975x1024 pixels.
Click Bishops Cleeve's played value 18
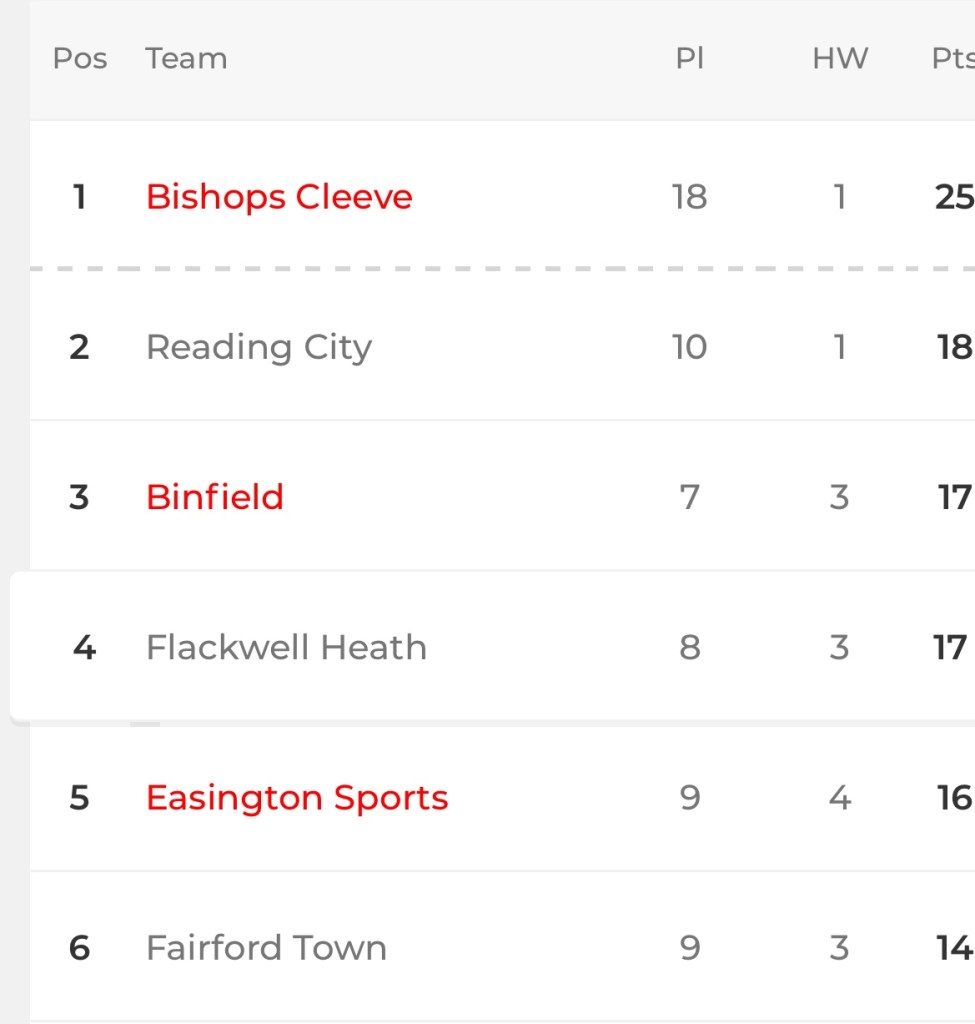point(690,197)
